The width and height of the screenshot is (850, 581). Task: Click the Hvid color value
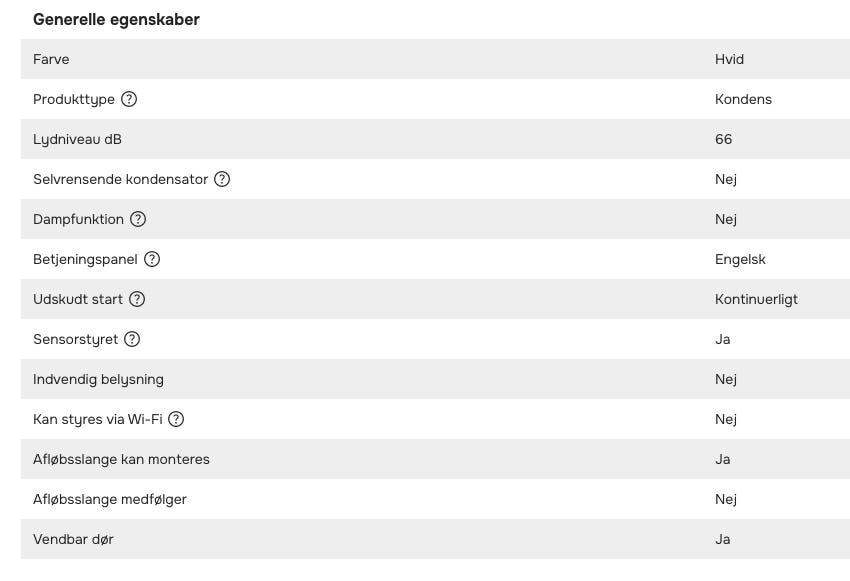(729, 59)
